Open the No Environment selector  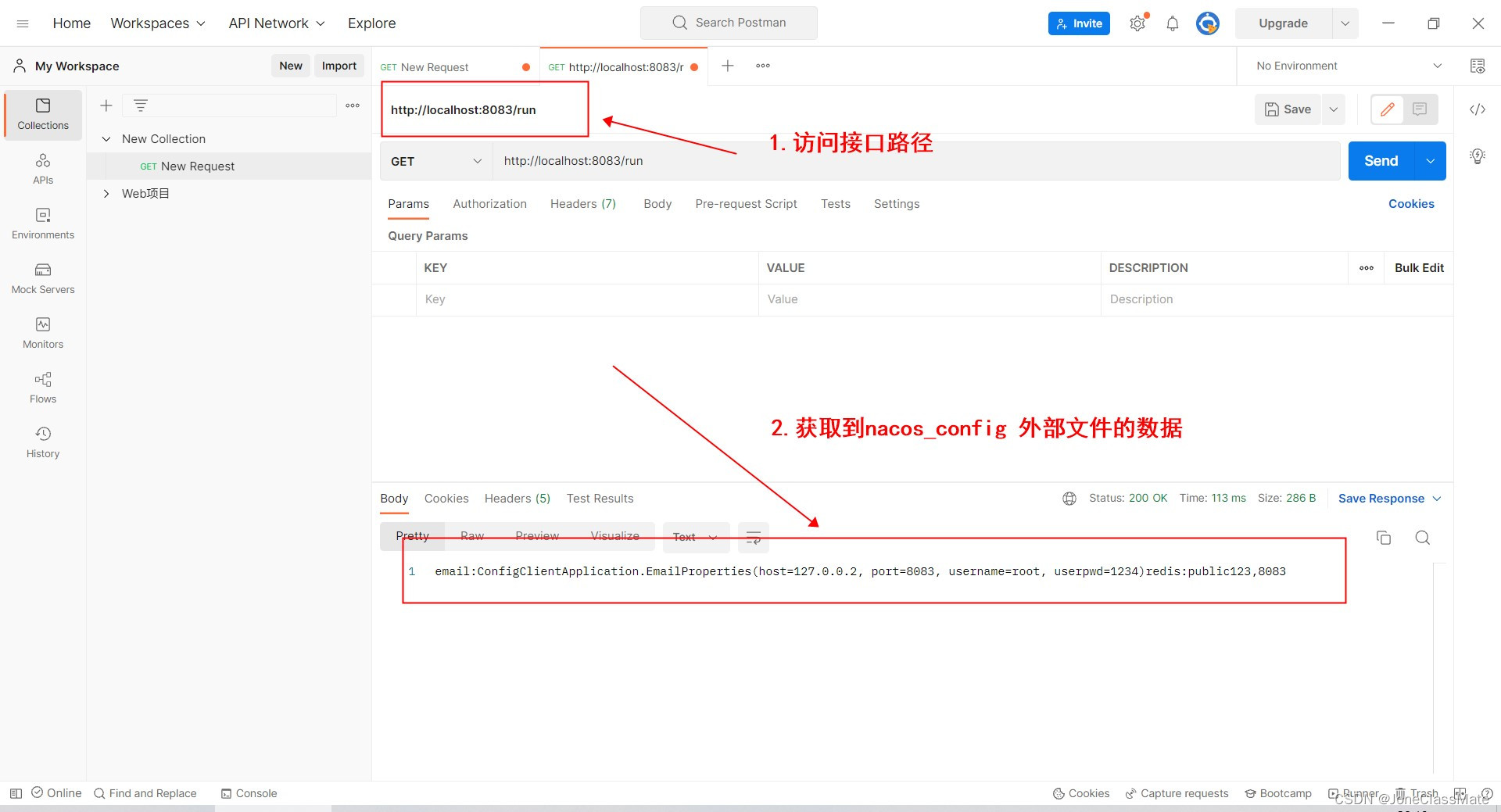(x=1349, y=66)
